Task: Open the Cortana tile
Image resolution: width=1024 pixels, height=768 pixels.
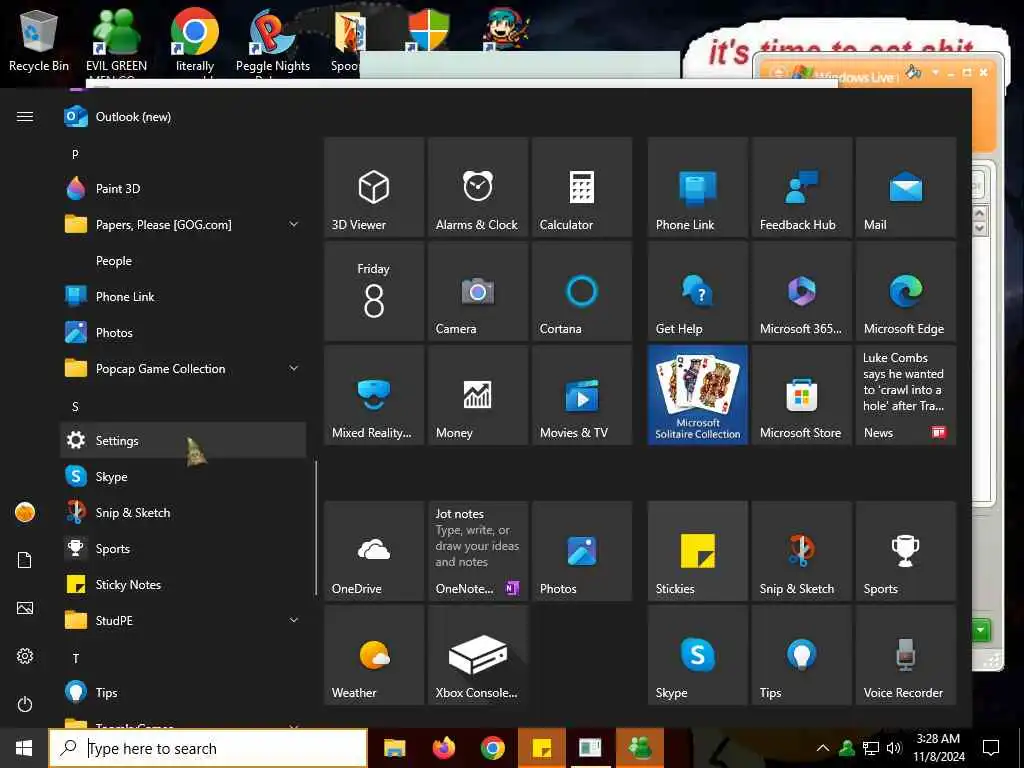Action: 582,291
